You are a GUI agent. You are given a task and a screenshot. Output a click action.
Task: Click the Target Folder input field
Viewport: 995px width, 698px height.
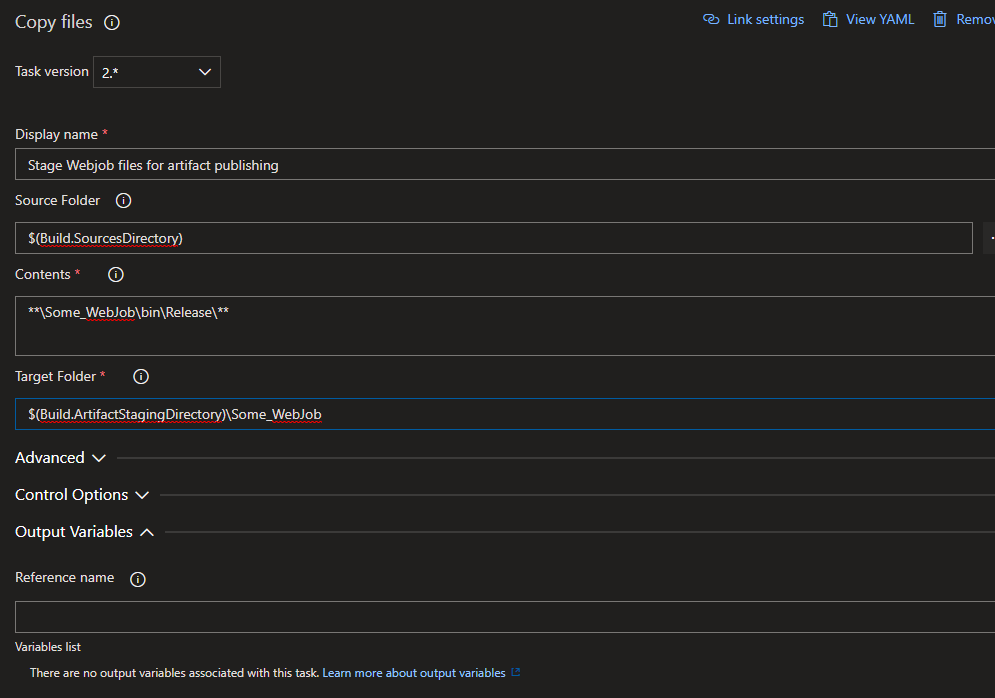[505, 414]
